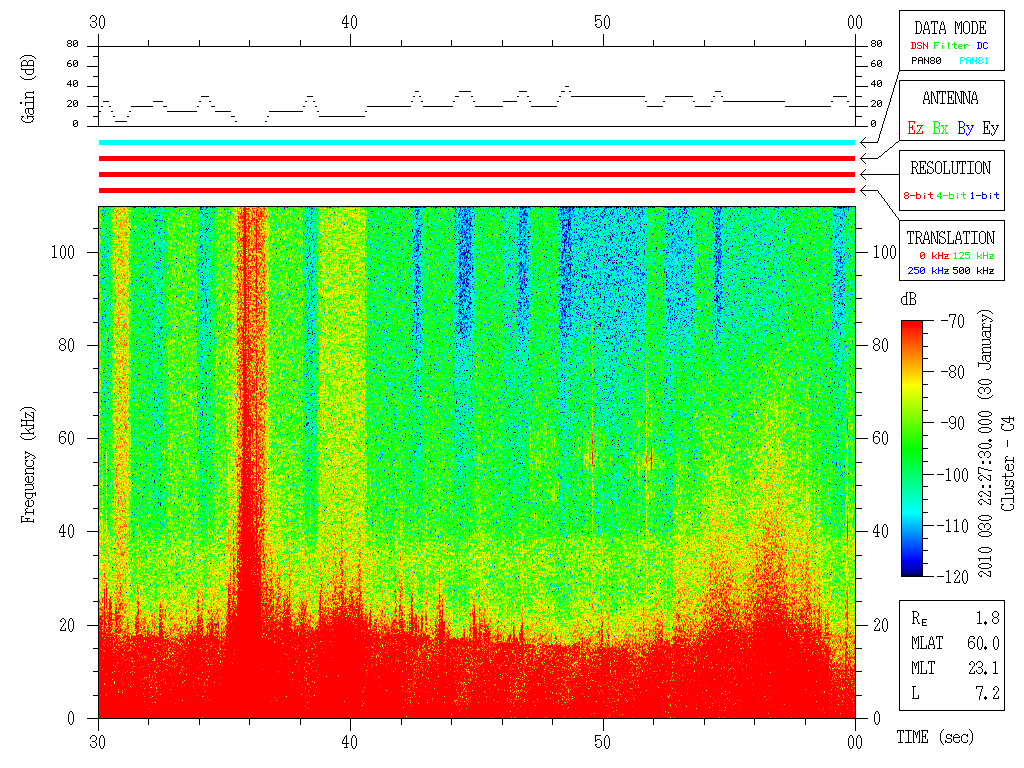The image size is (1024, 768).
Task: Click the DSN label in Data Mode legend
Action: pos(919,46)
